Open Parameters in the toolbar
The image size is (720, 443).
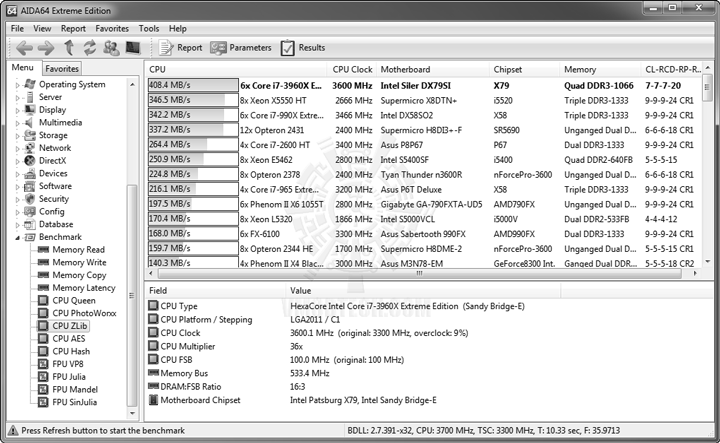(x=241, y=48)
